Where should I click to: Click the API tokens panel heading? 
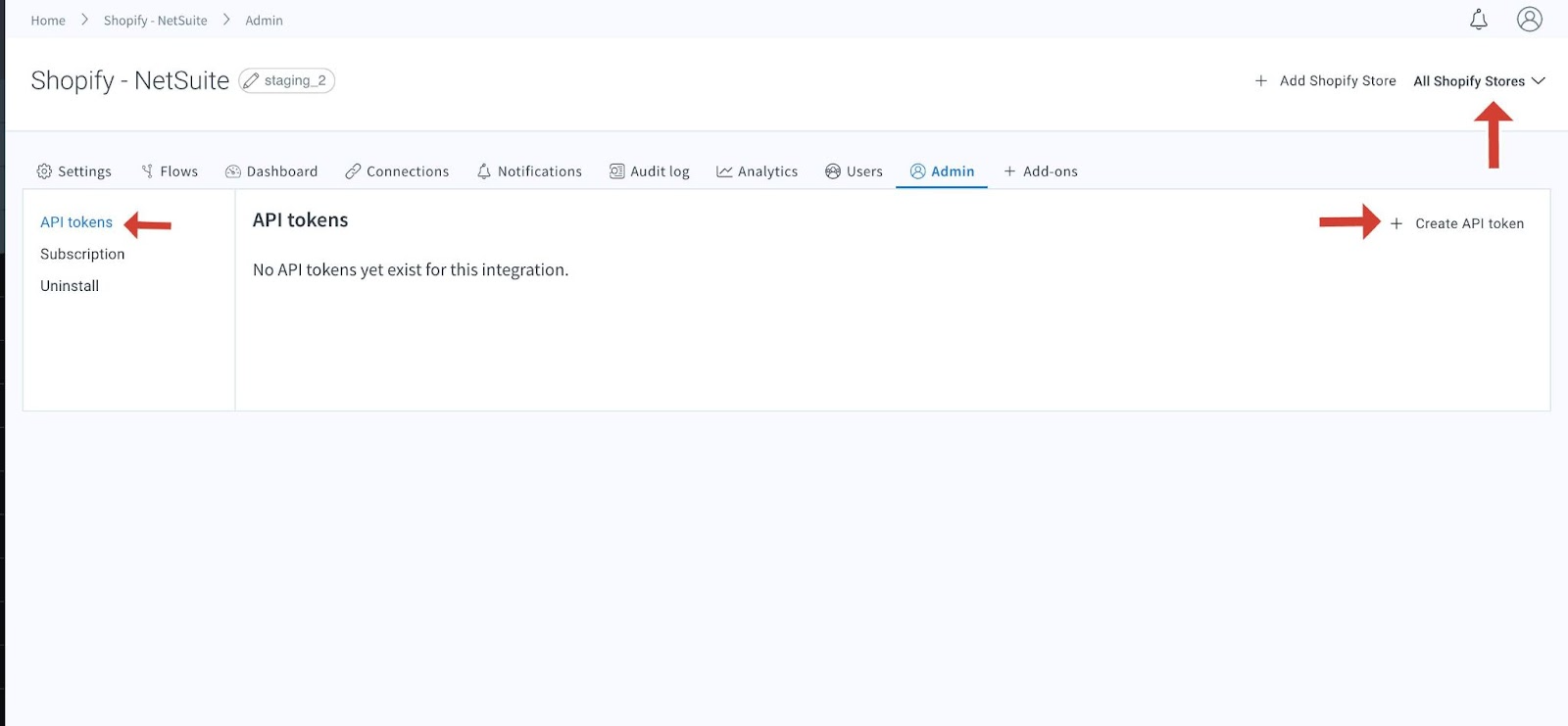pyautogui.click(x=301, y=220)
